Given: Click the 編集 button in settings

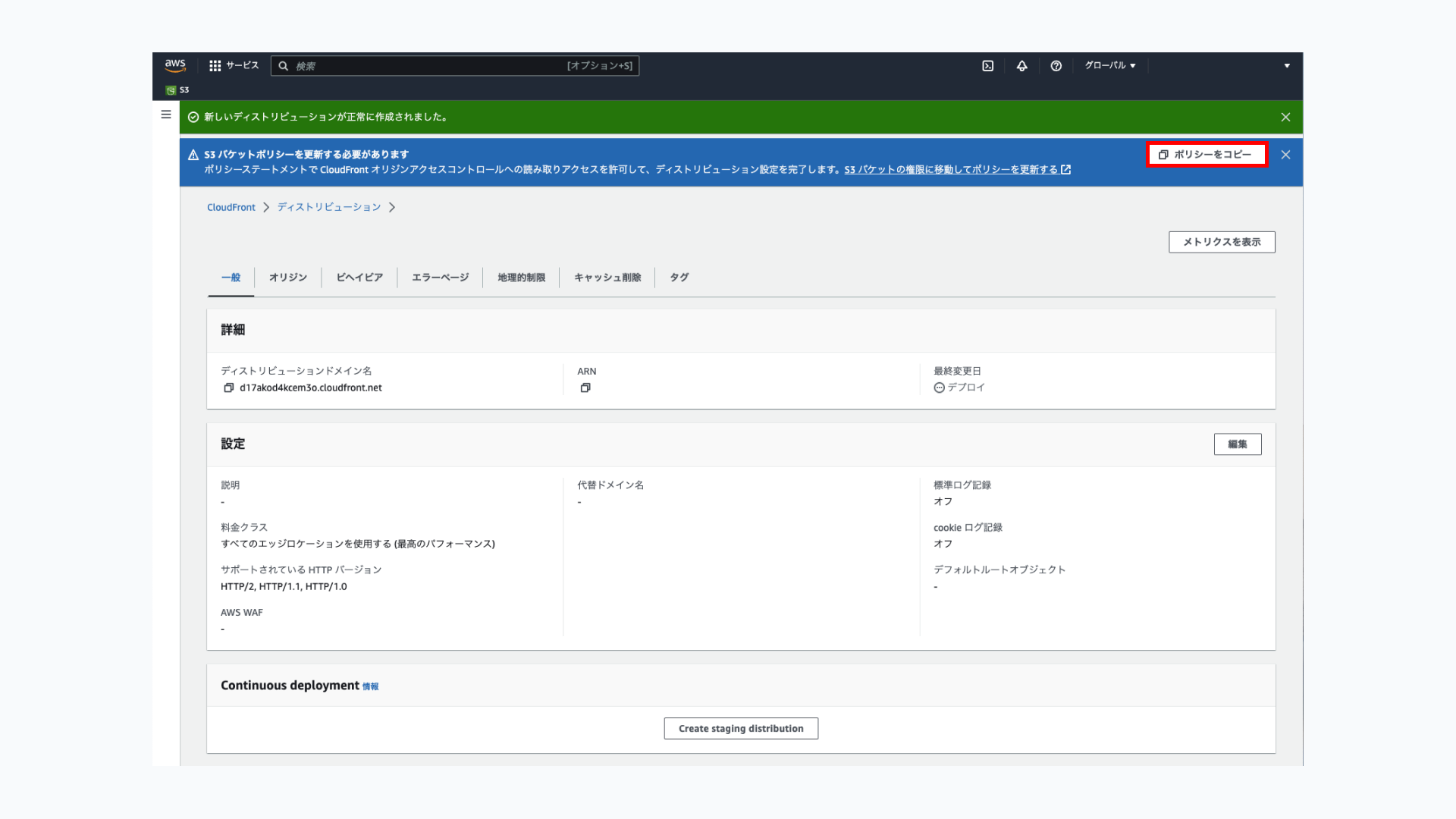Looking at the screenshot, I should [1237, 444].
